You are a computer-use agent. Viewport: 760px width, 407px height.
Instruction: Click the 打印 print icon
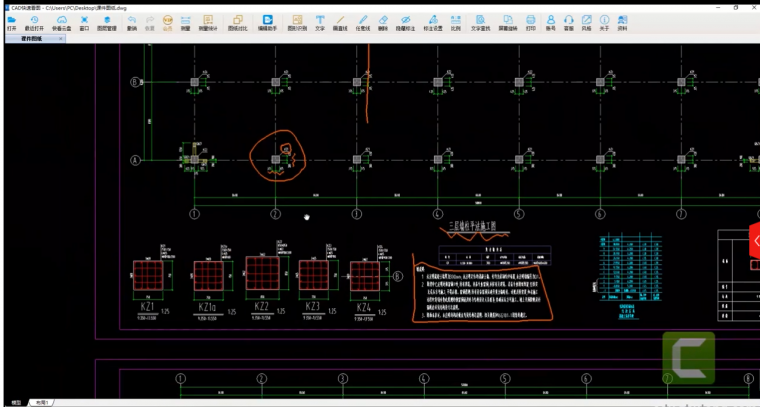531,22
